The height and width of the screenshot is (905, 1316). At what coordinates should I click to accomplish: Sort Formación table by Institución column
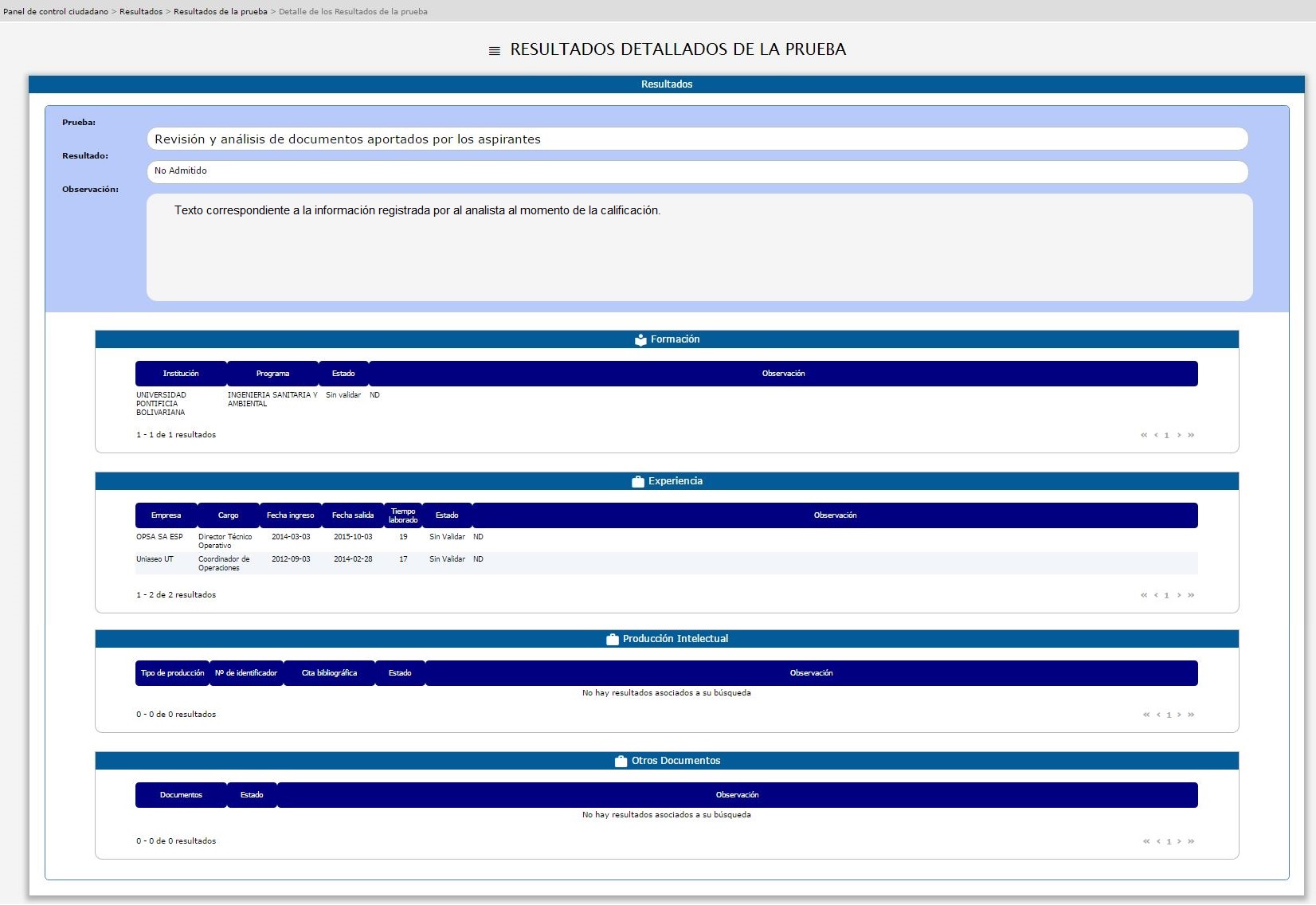point(181,374)
